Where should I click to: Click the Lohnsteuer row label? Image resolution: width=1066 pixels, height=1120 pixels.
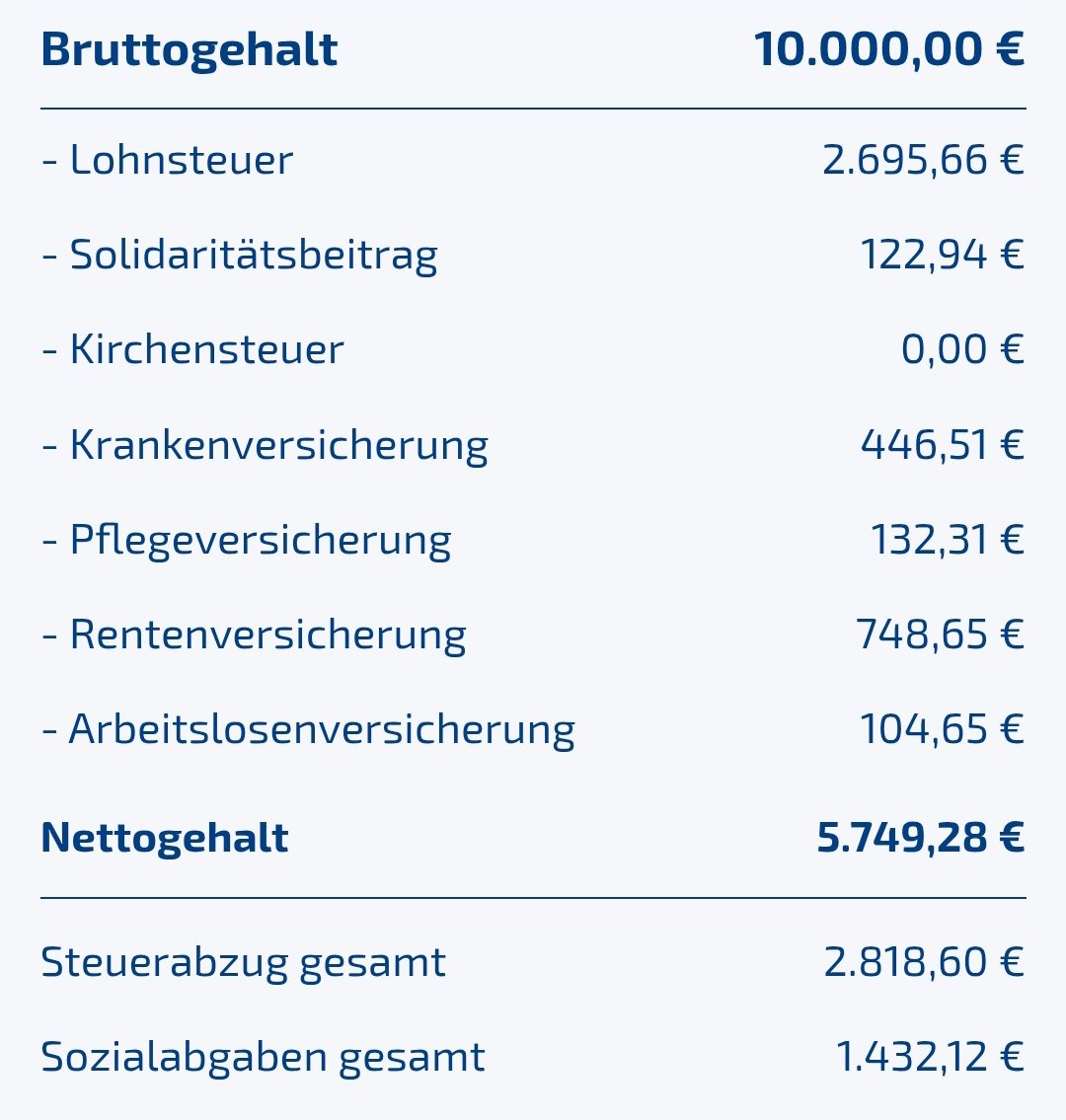pos(168,160)
